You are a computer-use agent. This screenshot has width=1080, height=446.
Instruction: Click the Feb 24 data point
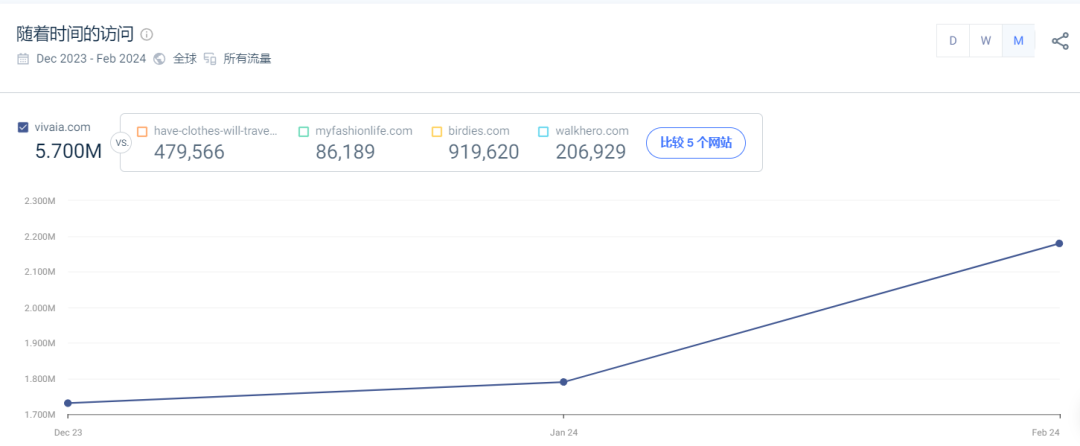click(x=1059, y=243)
